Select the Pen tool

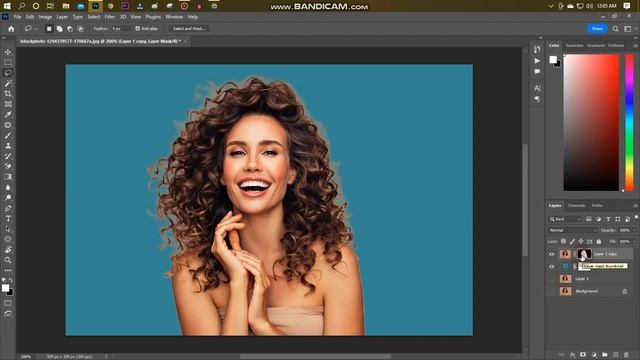8,208
